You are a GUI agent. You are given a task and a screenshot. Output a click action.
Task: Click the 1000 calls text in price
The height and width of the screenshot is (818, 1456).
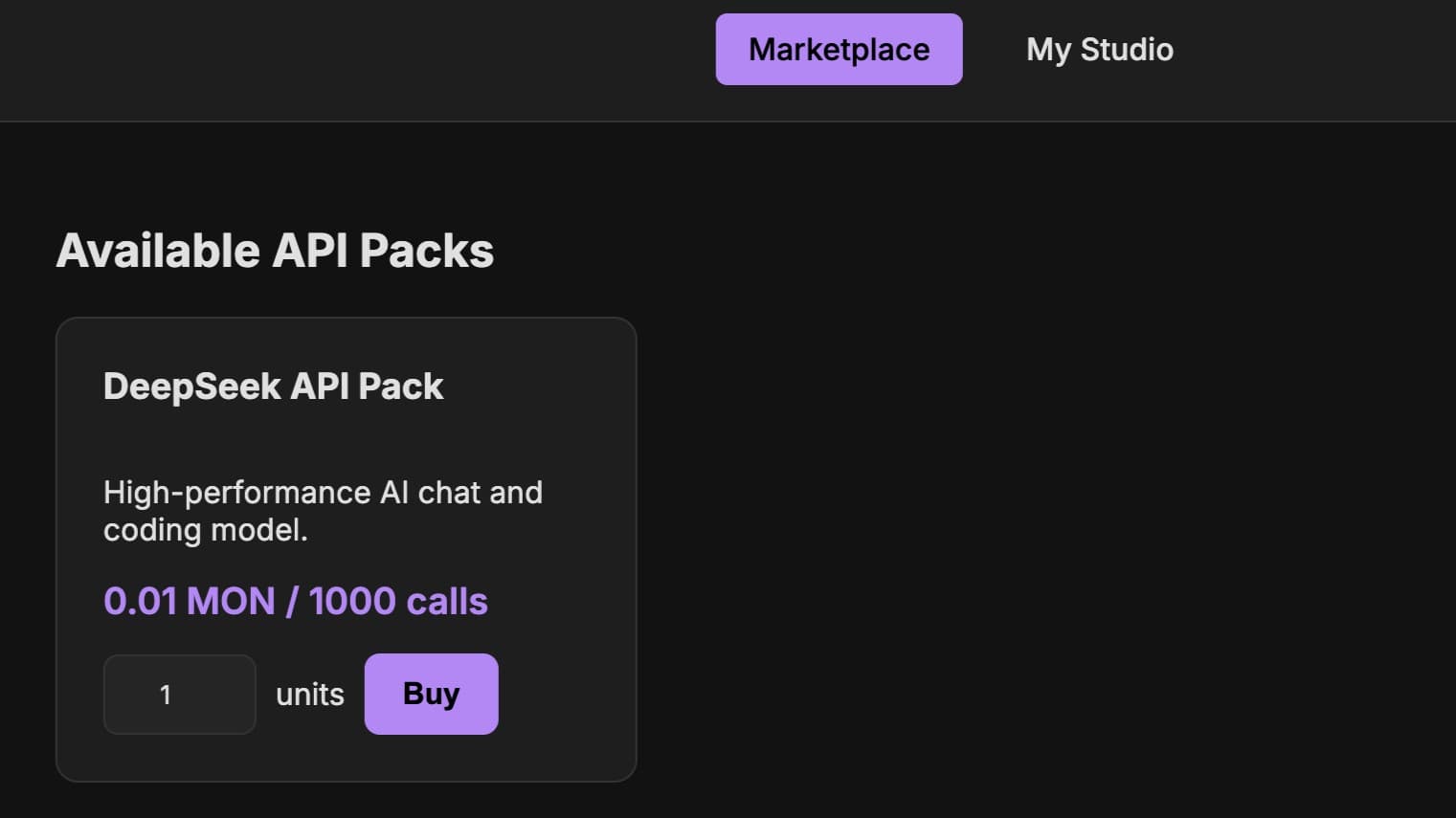point(398,602)
